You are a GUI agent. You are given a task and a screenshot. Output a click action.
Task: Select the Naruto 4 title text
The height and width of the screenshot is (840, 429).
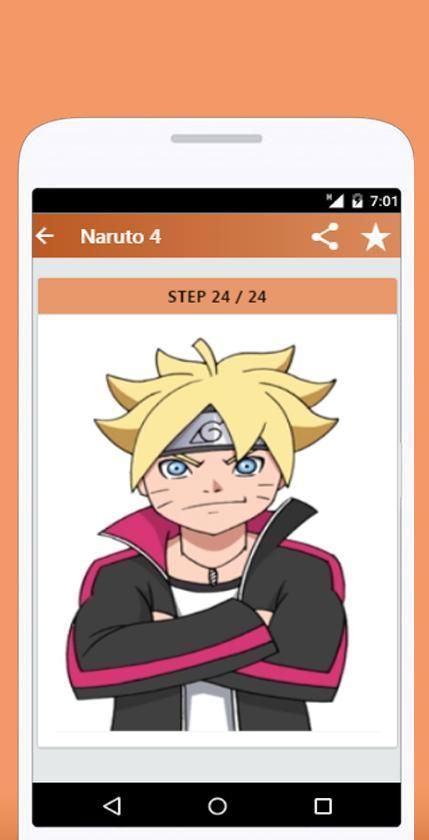[x=121, y=236]
